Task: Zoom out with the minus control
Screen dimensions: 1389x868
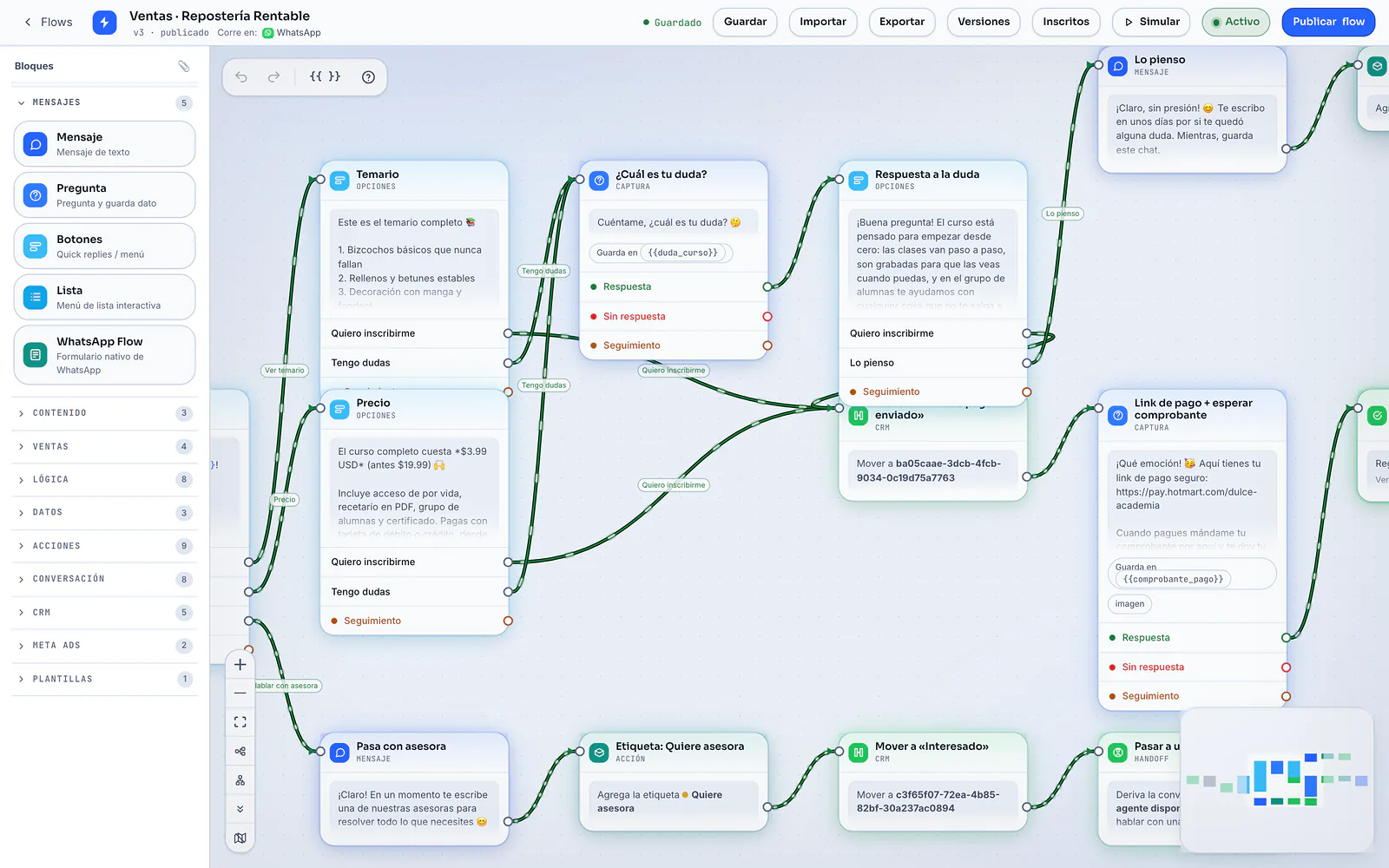Action: coord(240,694)
